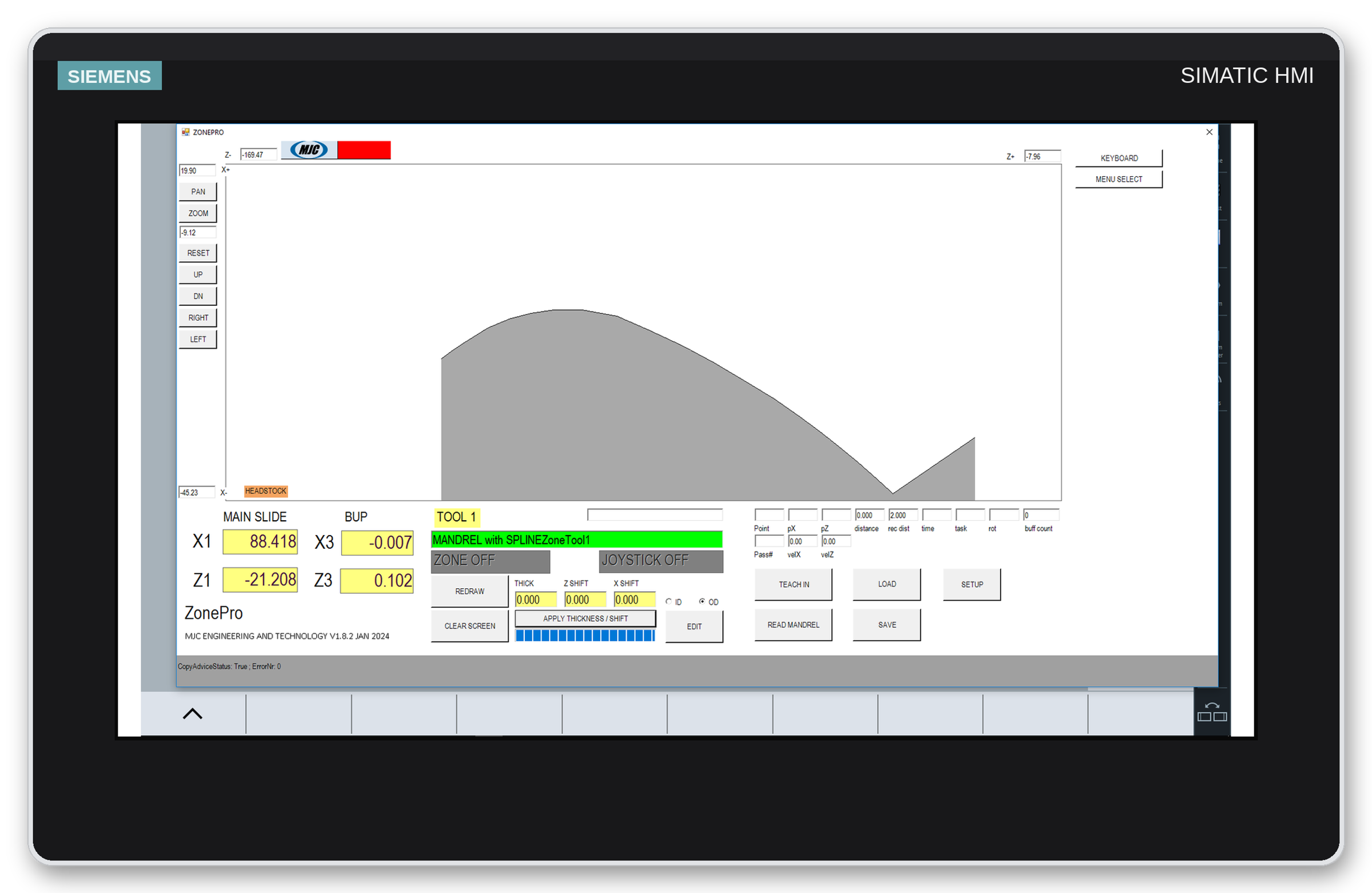Click the DN pan button
Image resolution: width=1372 pixels, height=893 pixels.
198,296
